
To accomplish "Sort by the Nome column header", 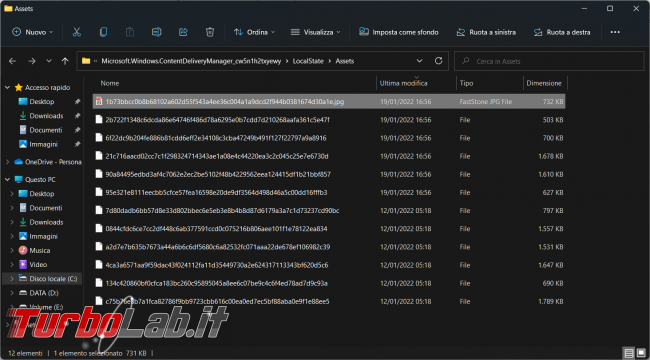I will click(x=110, y=83).
